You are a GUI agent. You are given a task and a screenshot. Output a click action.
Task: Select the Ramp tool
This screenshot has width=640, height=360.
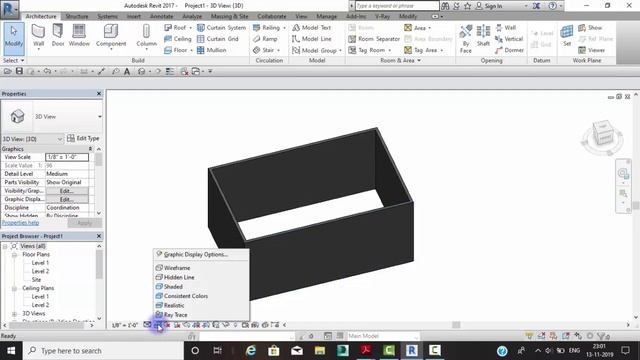pos(265,39)
